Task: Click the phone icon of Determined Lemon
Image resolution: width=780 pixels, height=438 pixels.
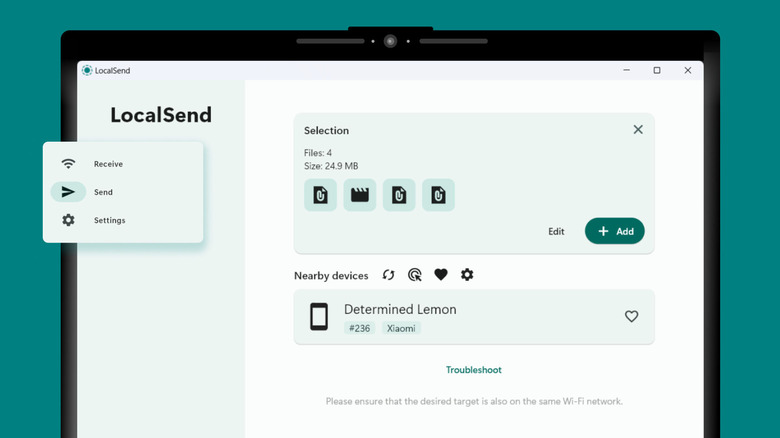Action: click(x=319, y=317)
